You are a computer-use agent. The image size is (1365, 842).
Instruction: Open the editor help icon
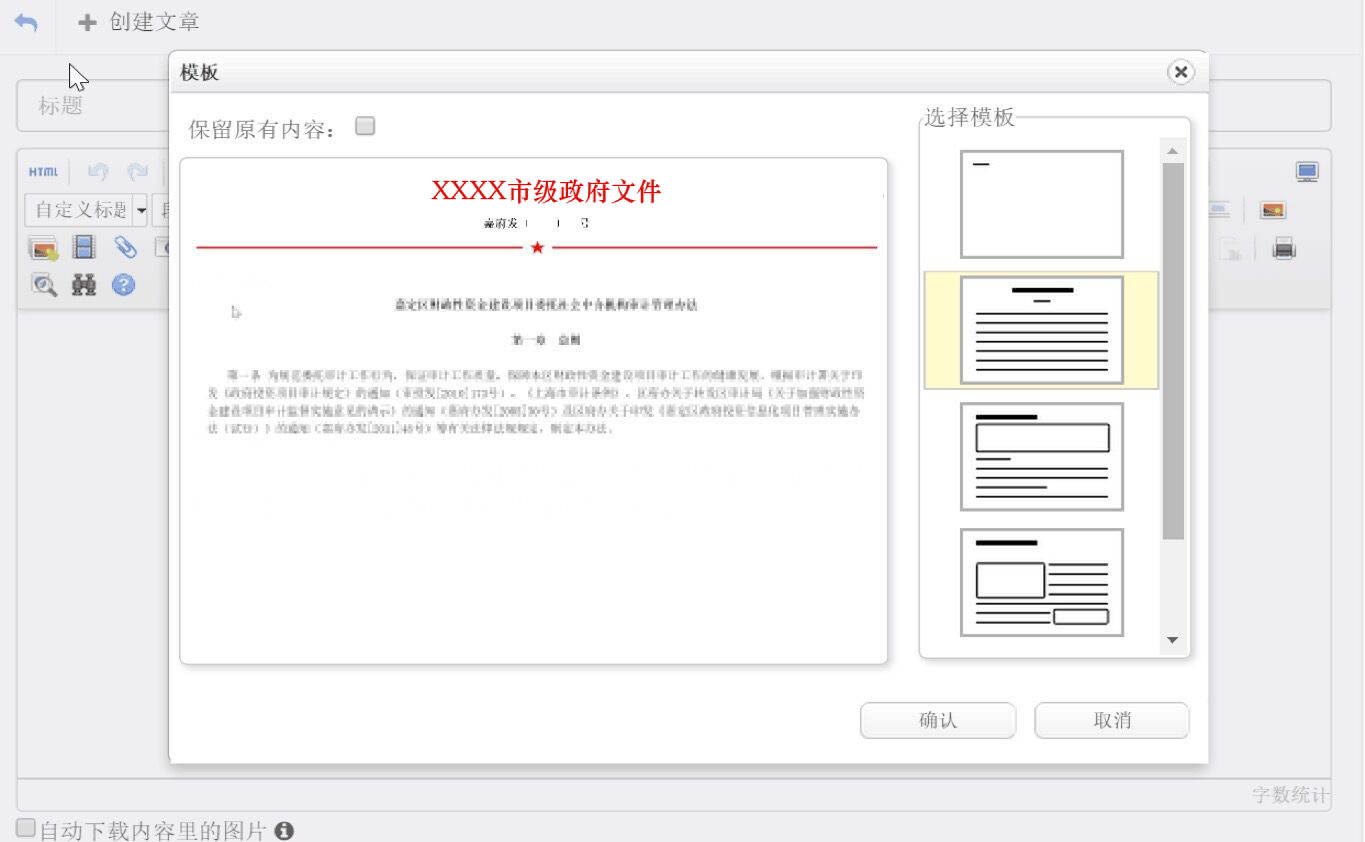tap(123, 285)
